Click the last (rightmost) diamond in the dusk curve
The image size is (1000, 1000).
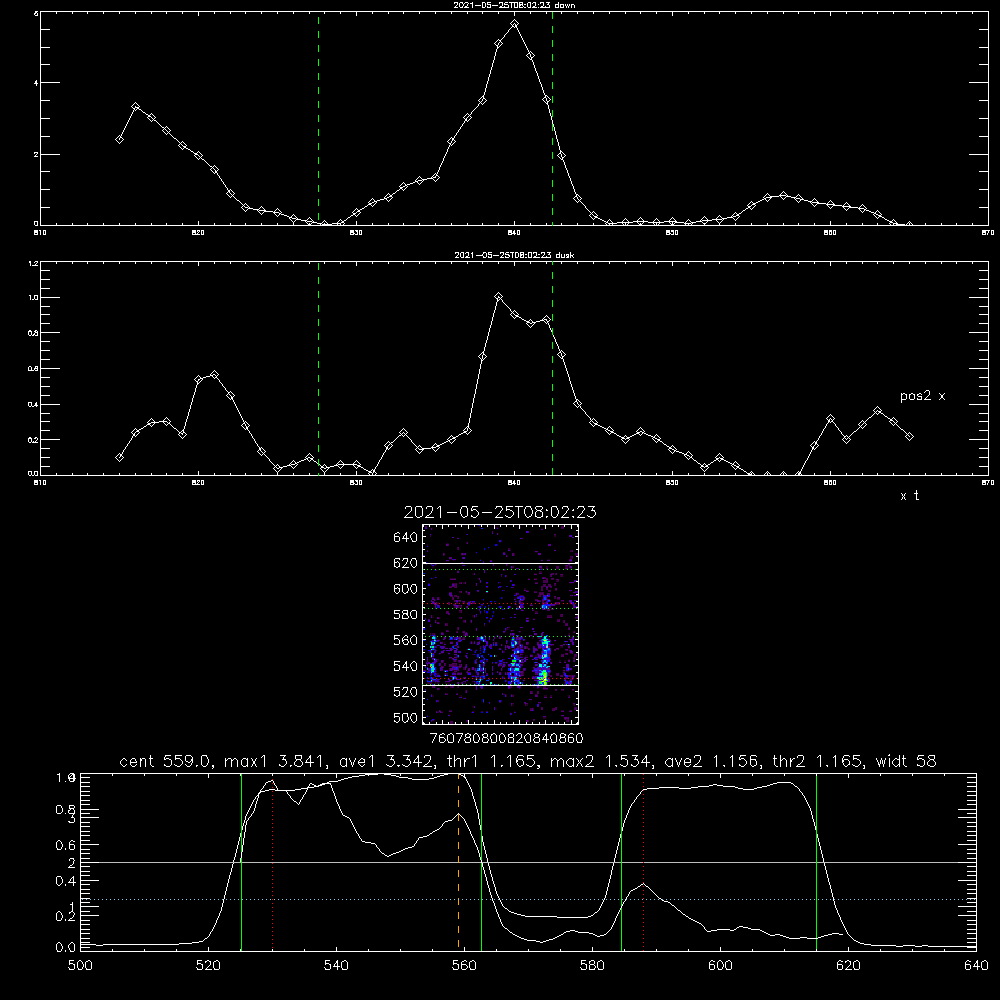pos(909,436)
